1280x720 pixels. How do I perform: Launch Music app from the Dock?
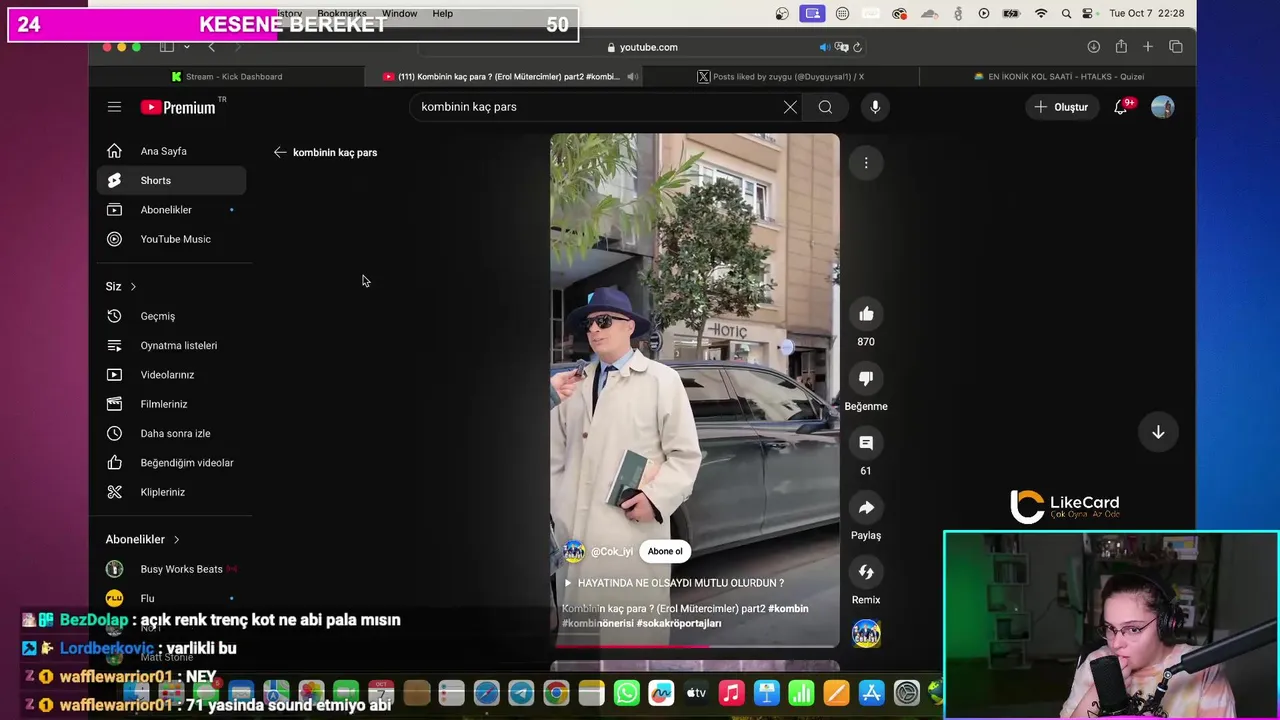coord(731,693)
